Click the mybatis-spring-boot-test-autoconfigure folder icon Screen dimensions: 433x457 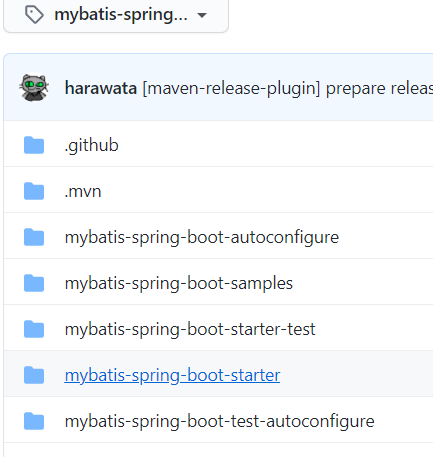tap(34, 421)
